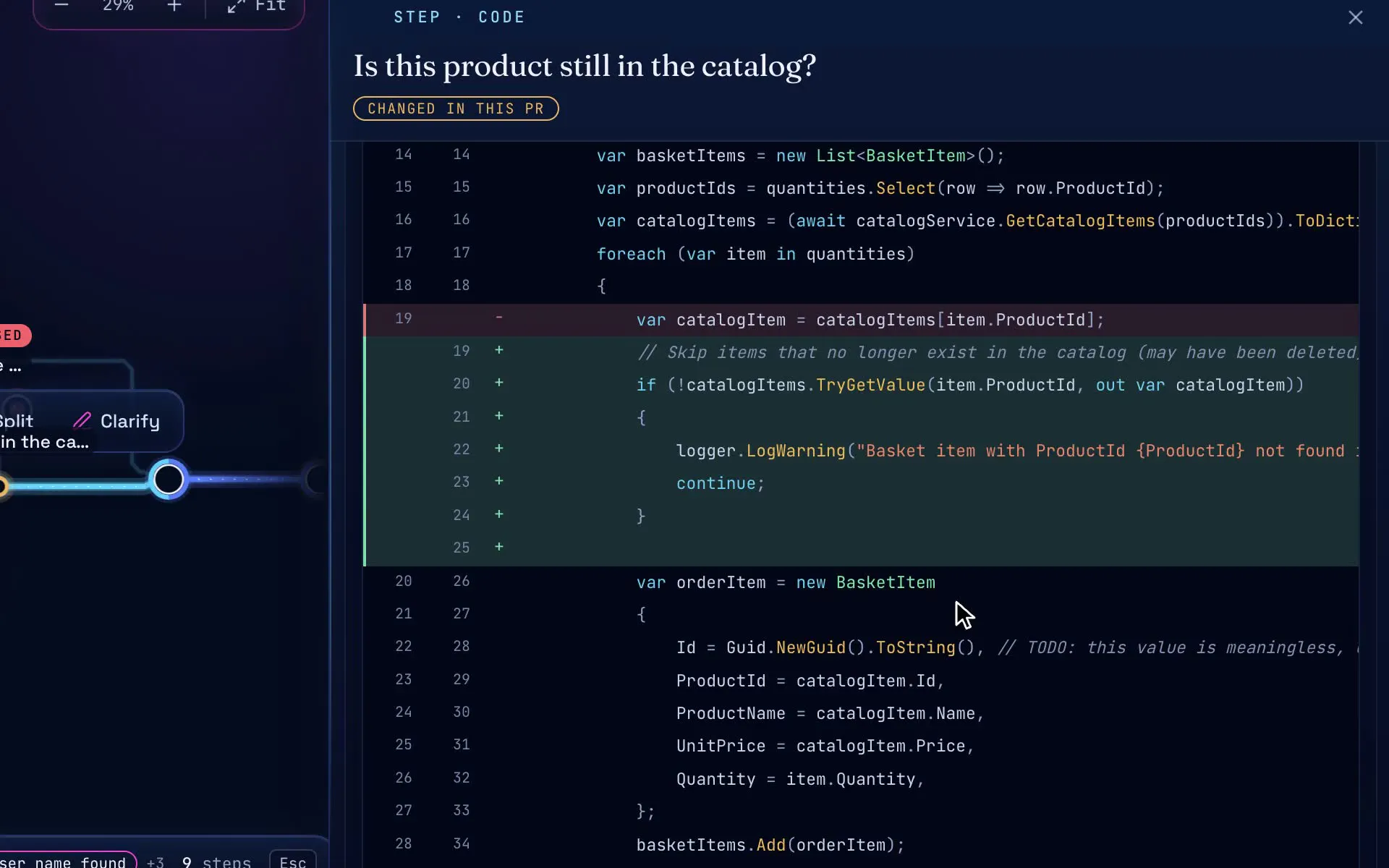Select the yellow ring node on the timeline
The image size is (1389, 868).
pyautogui.click(x=3, y=486)
